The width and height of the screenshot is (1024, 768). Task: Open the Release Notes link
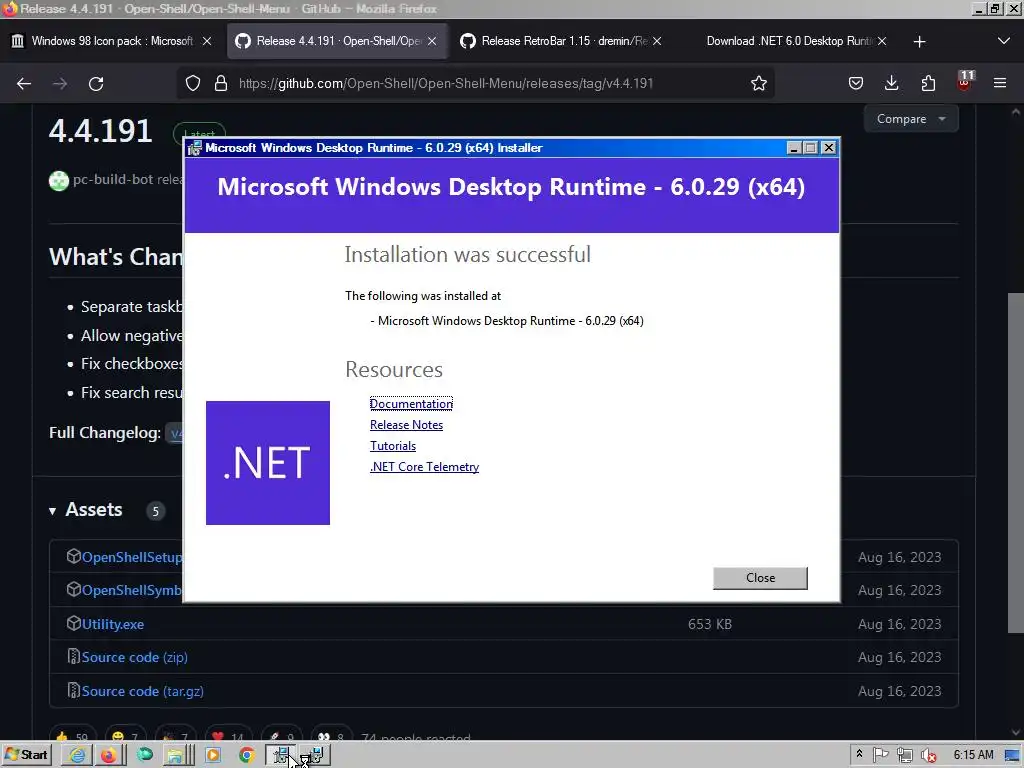click(x=406, y=424)
